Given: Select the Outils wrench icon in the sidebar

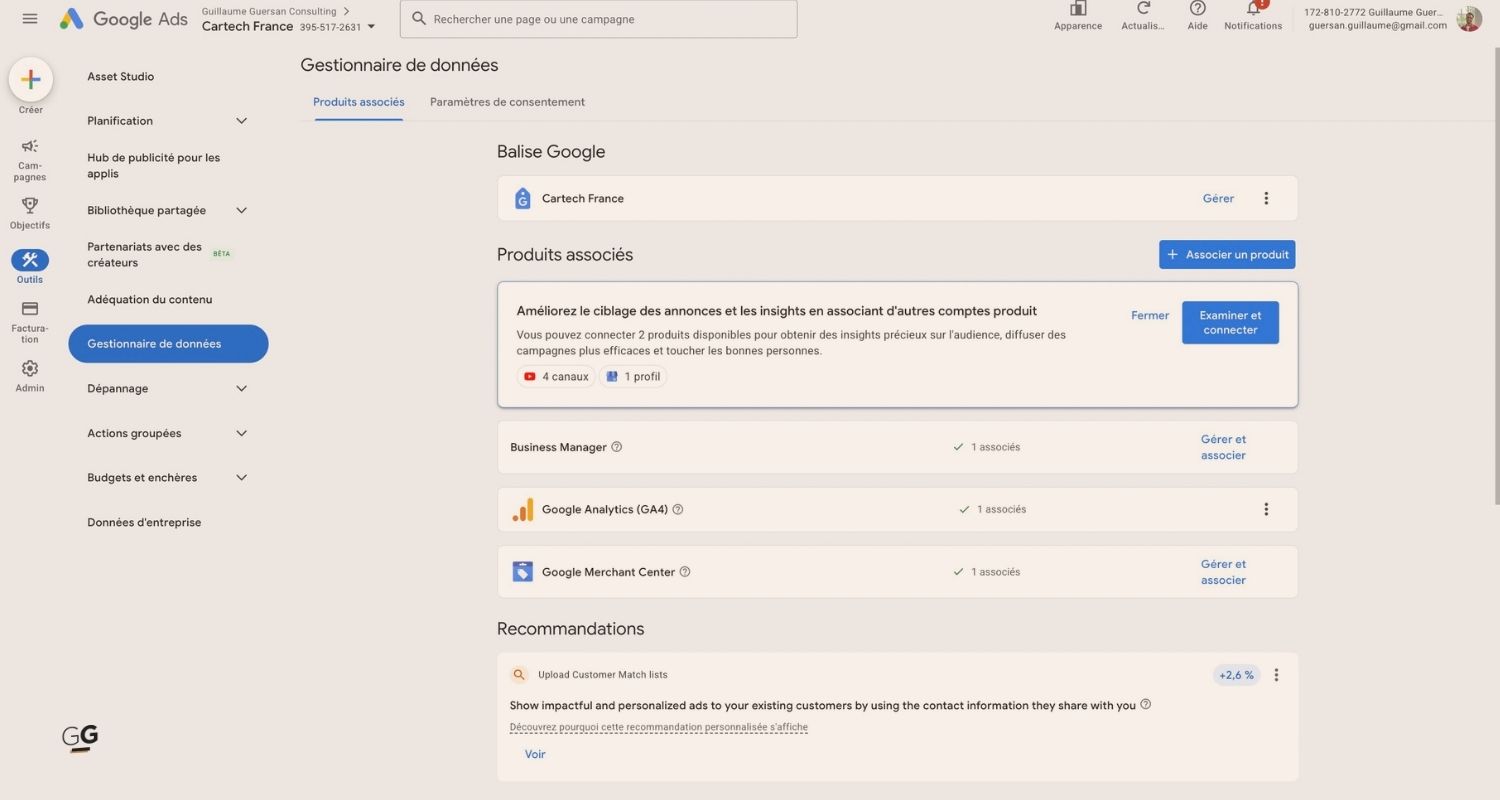Looking at the screenshot, I should coord(29,260).
